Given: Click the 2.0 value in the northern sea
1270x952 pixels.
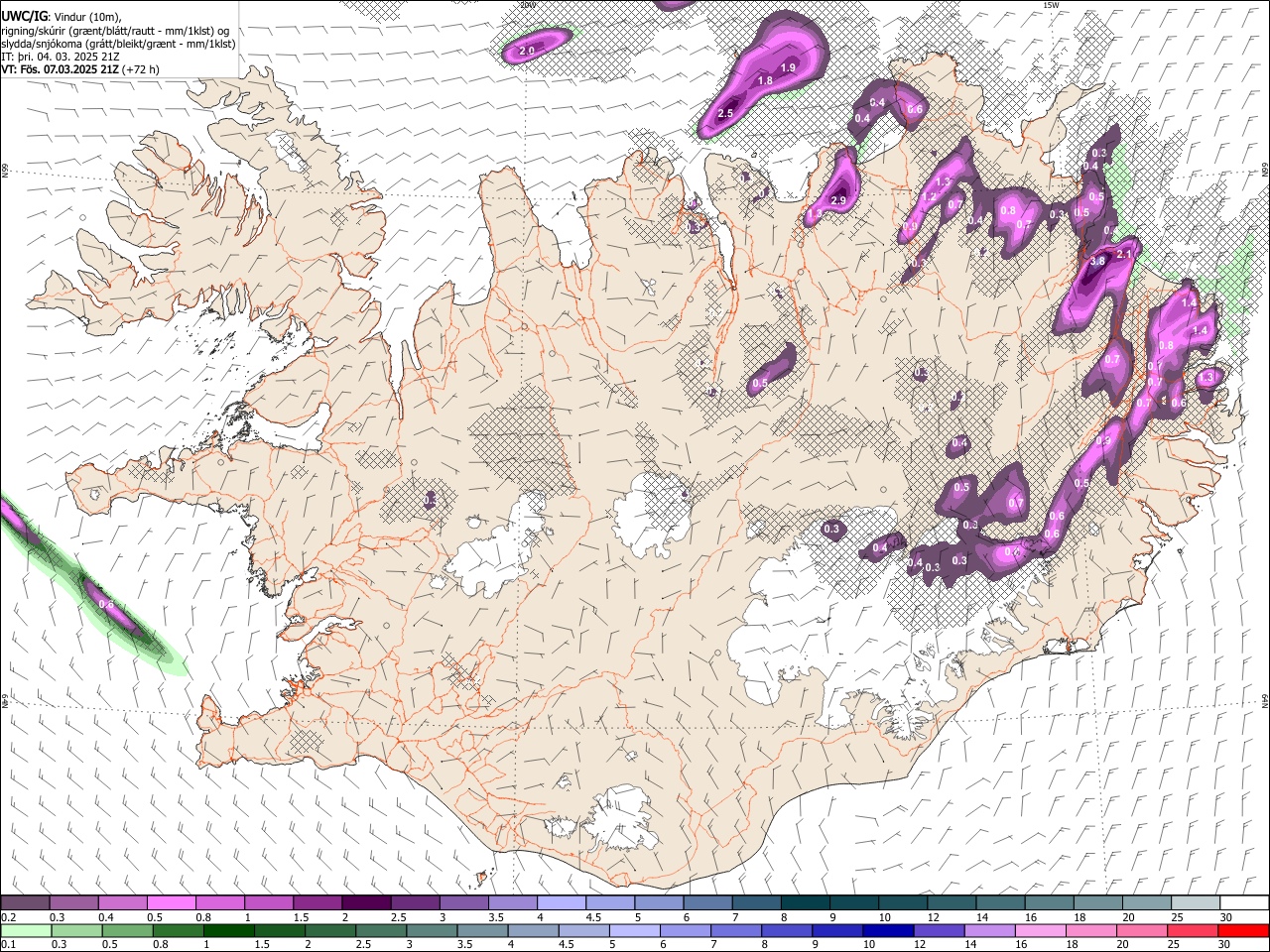Looking at the screenshot, I should 527,50.
